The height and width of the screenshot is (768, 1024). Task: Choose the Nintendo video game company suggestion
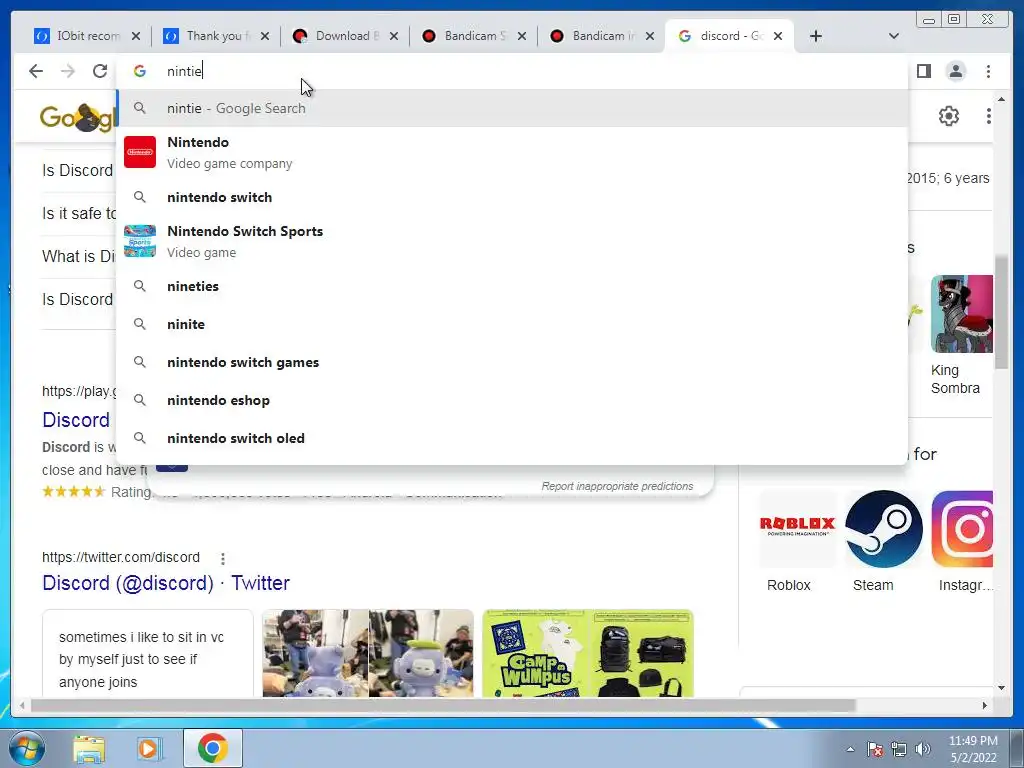pos(512,152)
